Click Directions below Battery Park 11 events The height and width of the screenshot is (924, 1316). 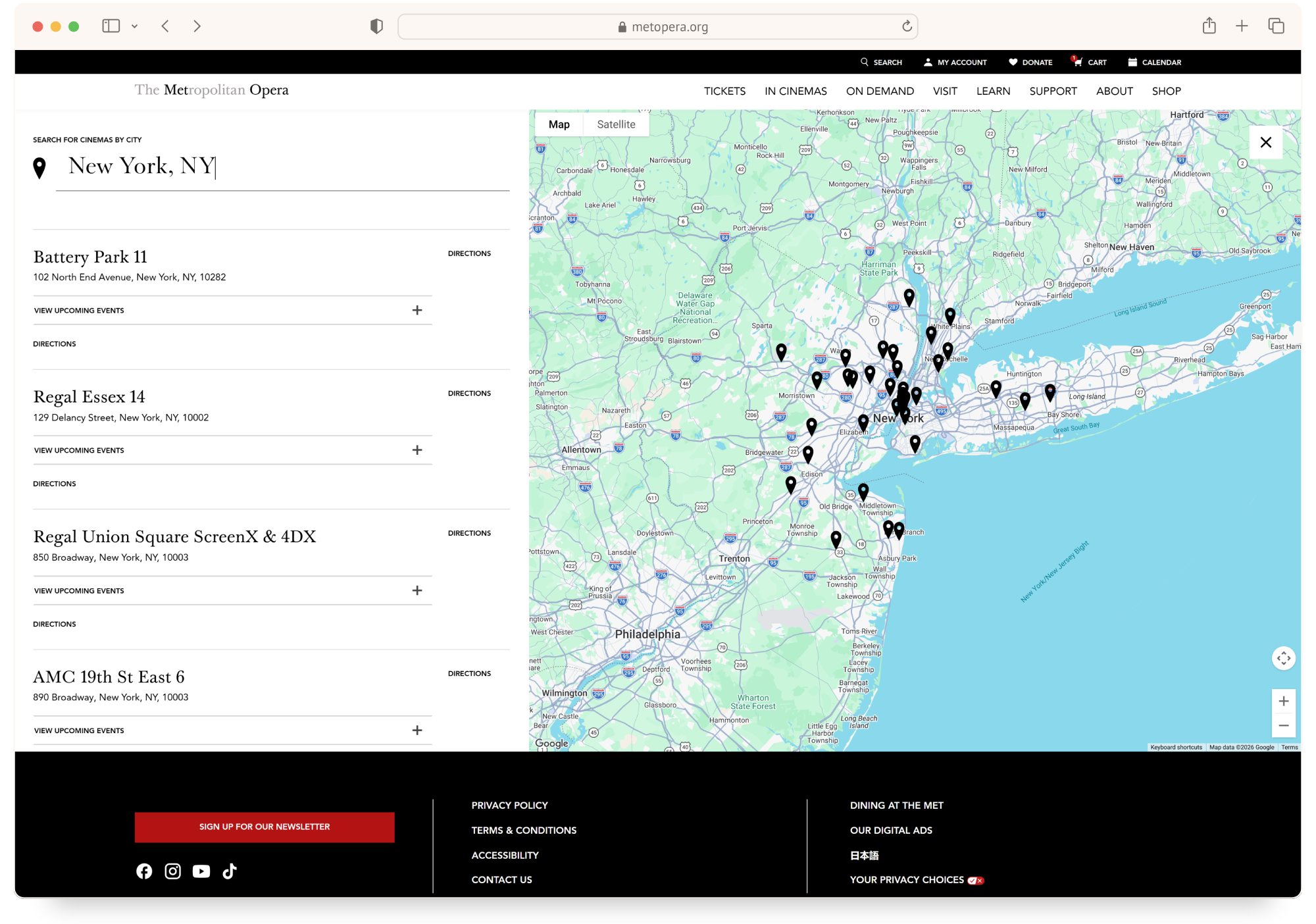point(55,344)
